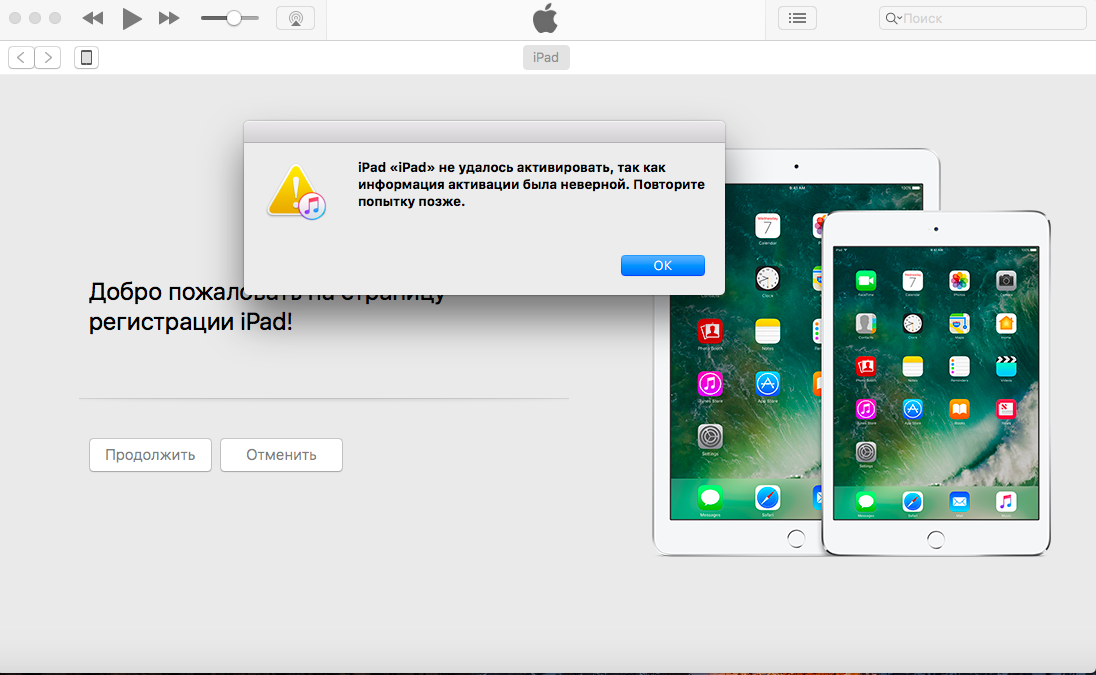Click the home button of front iPad

click(x=936, y=539)
